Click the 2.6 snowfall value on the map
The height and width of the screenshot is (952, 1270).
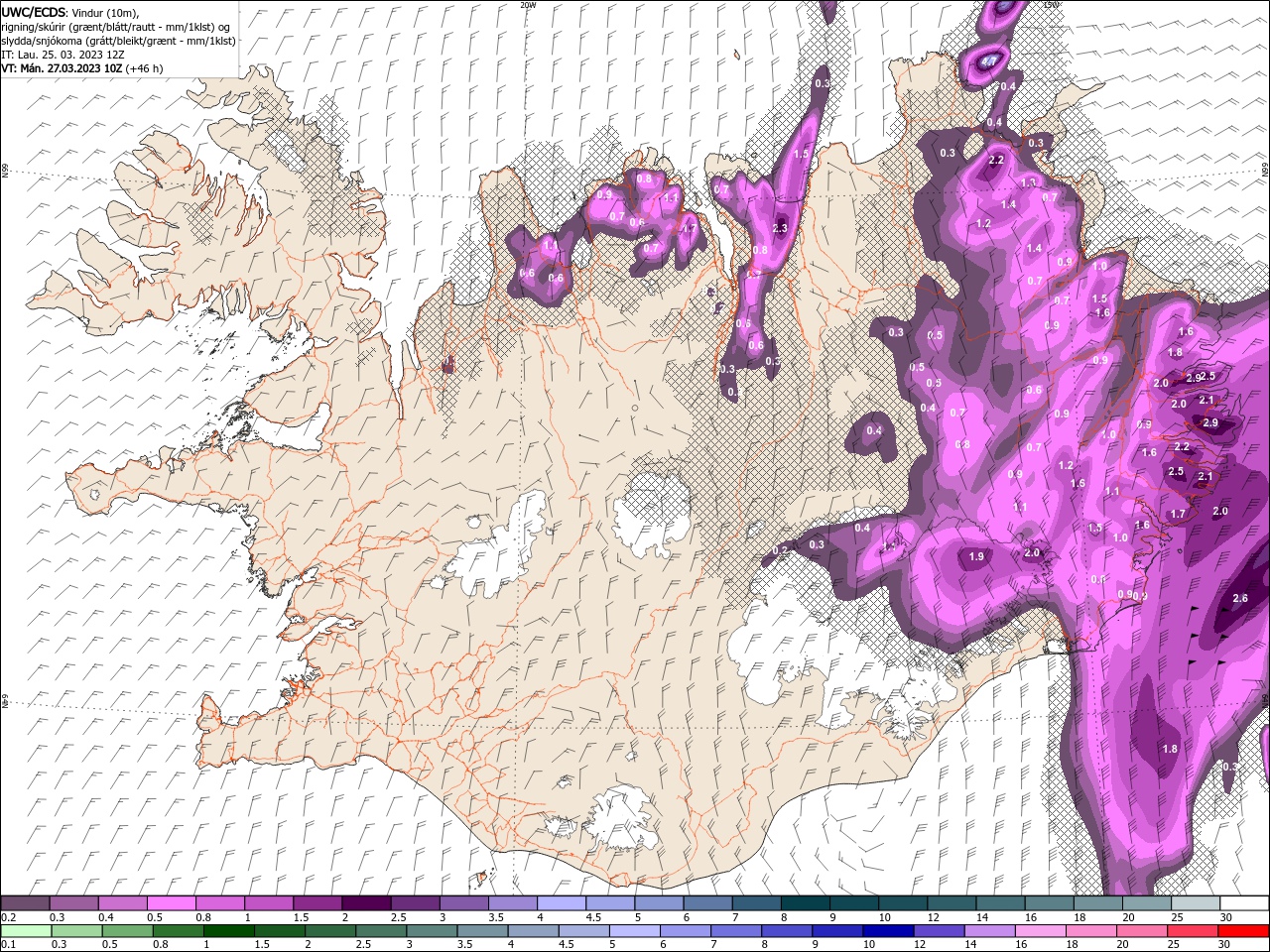click(x=1240, y=598)
